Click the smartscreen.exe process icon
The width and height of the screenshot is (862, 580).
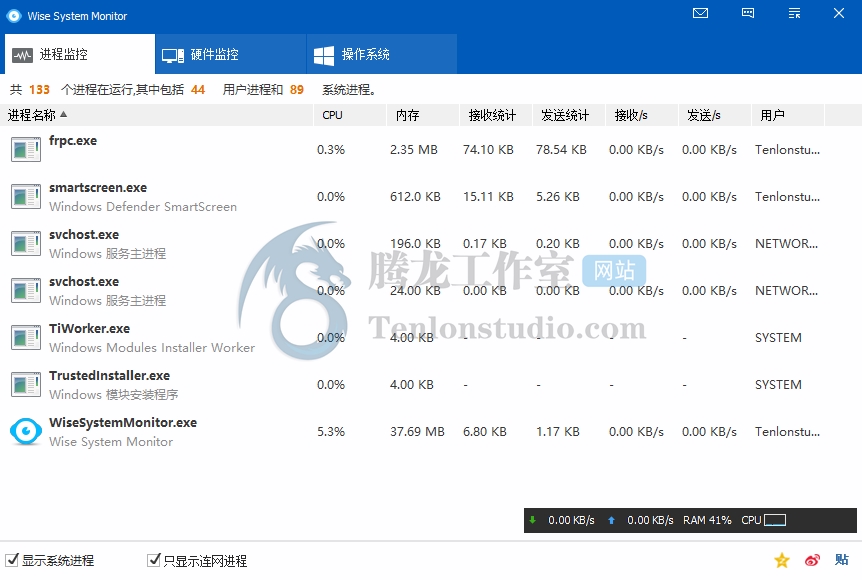click(26, 197)
